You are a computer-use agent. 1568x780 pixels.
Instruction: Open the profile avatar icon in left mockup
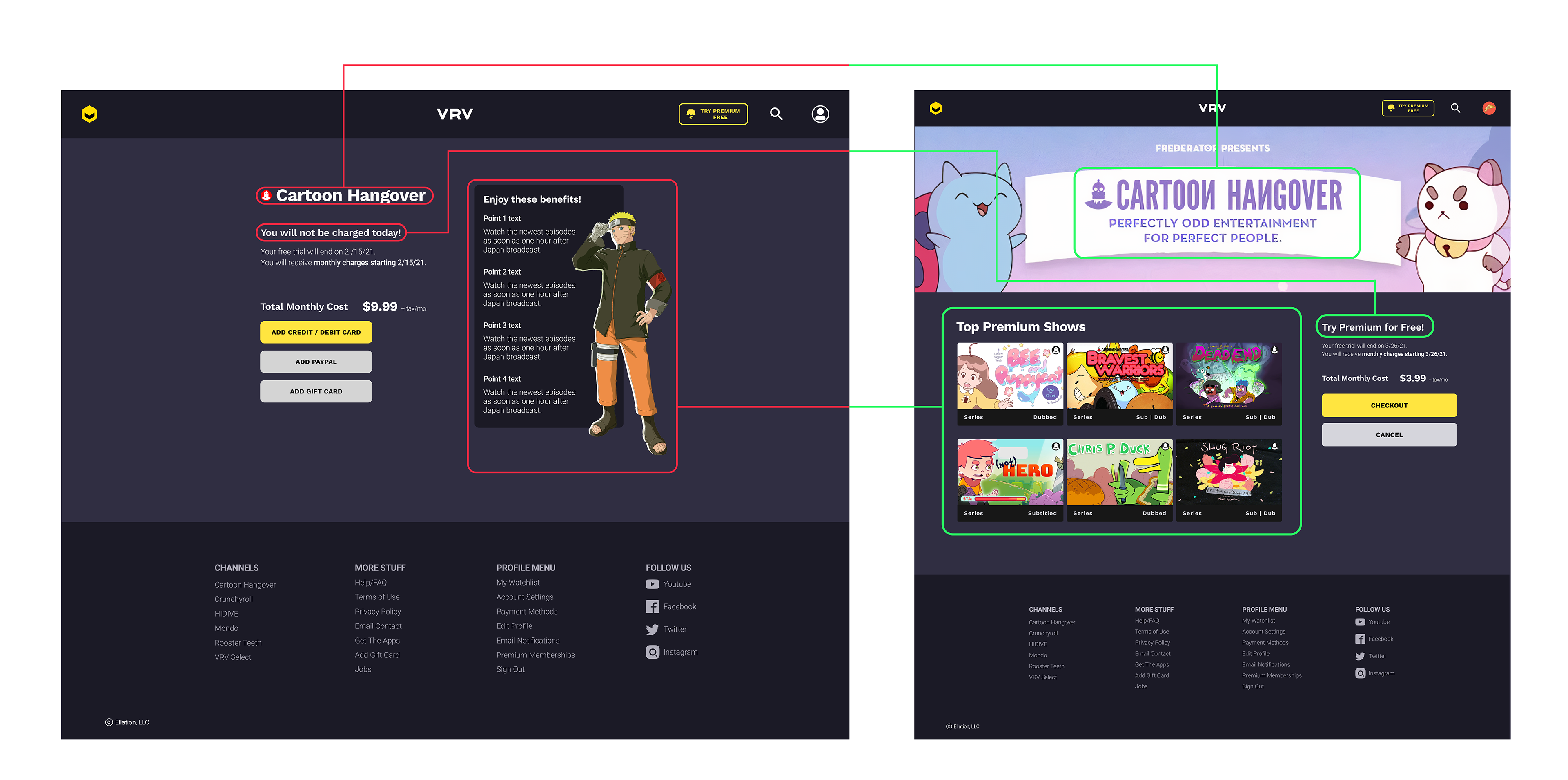tap(820, 114)
